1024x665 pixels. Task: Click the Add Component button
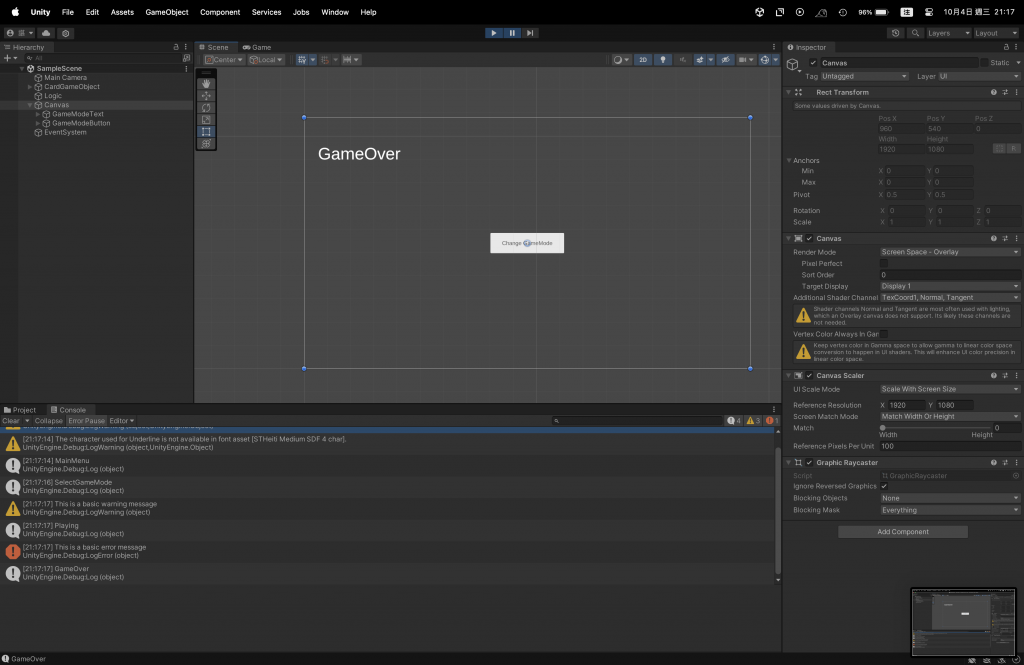tap(903, 532)
